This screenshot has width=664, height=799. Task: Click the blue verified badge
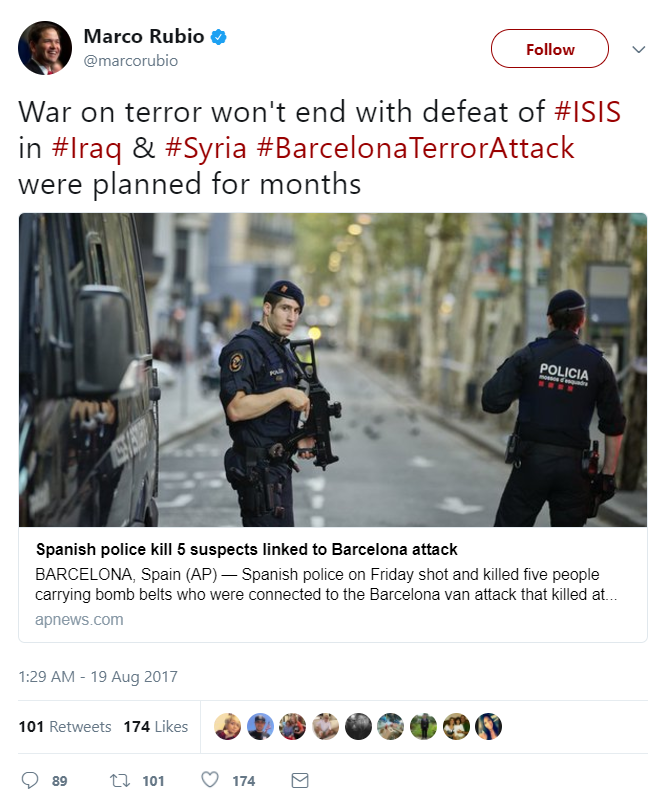(x=219, y=37)
